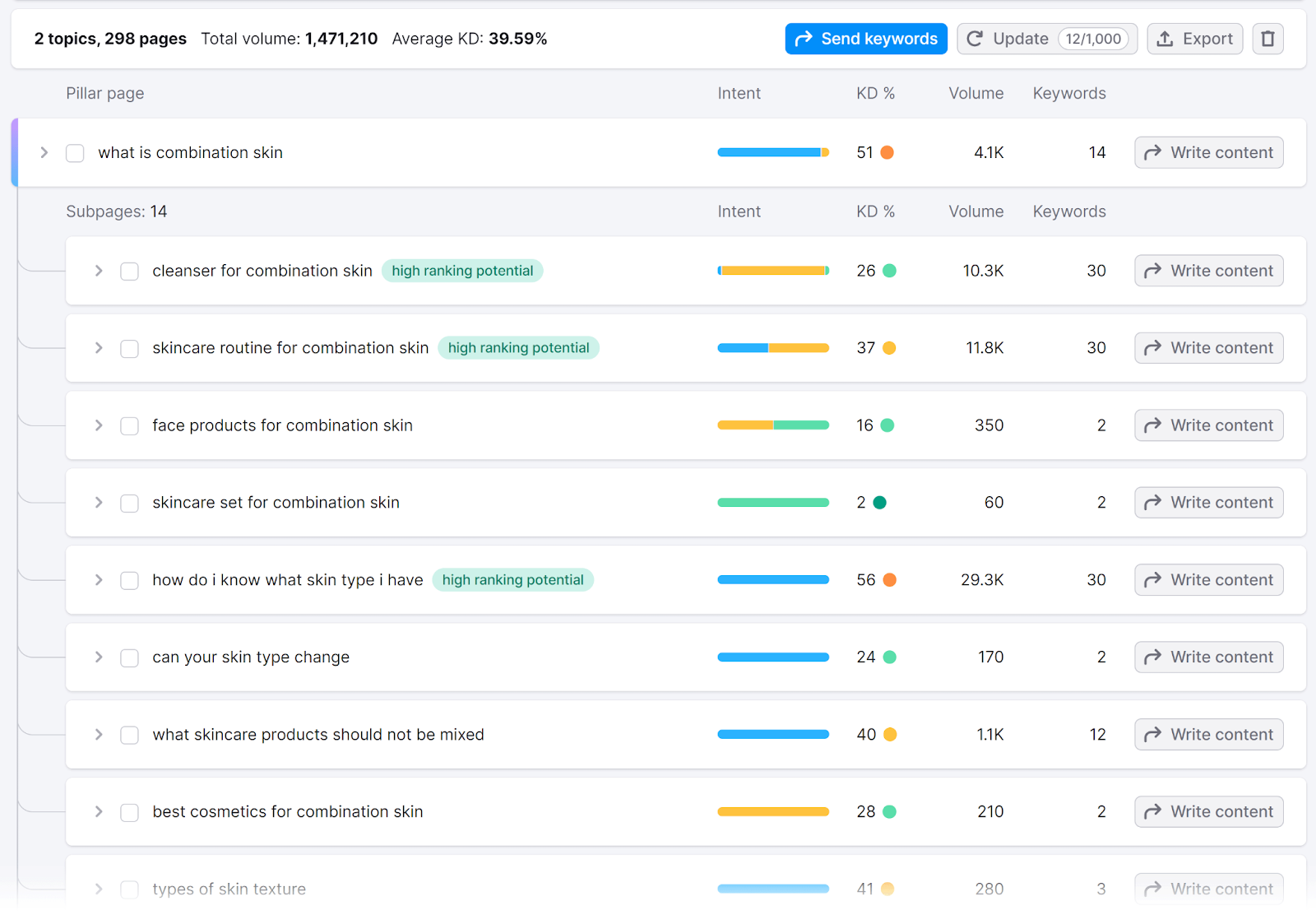Click the 11.8K volume value

(x=985, y=348)
